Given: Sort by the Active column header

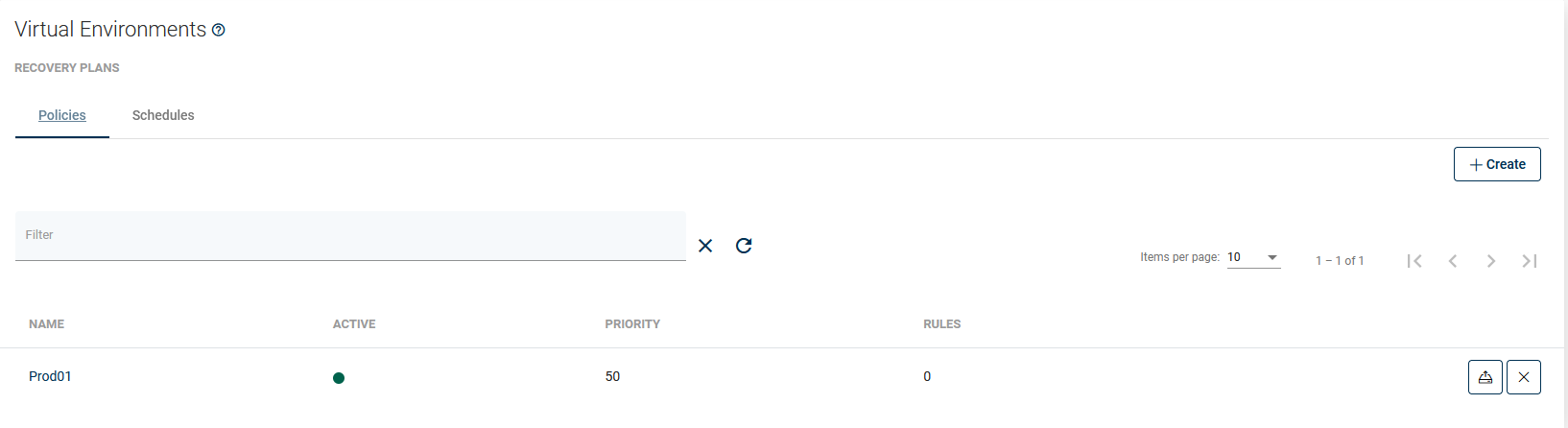Looking at the screenshot, I should pos(354,324).
